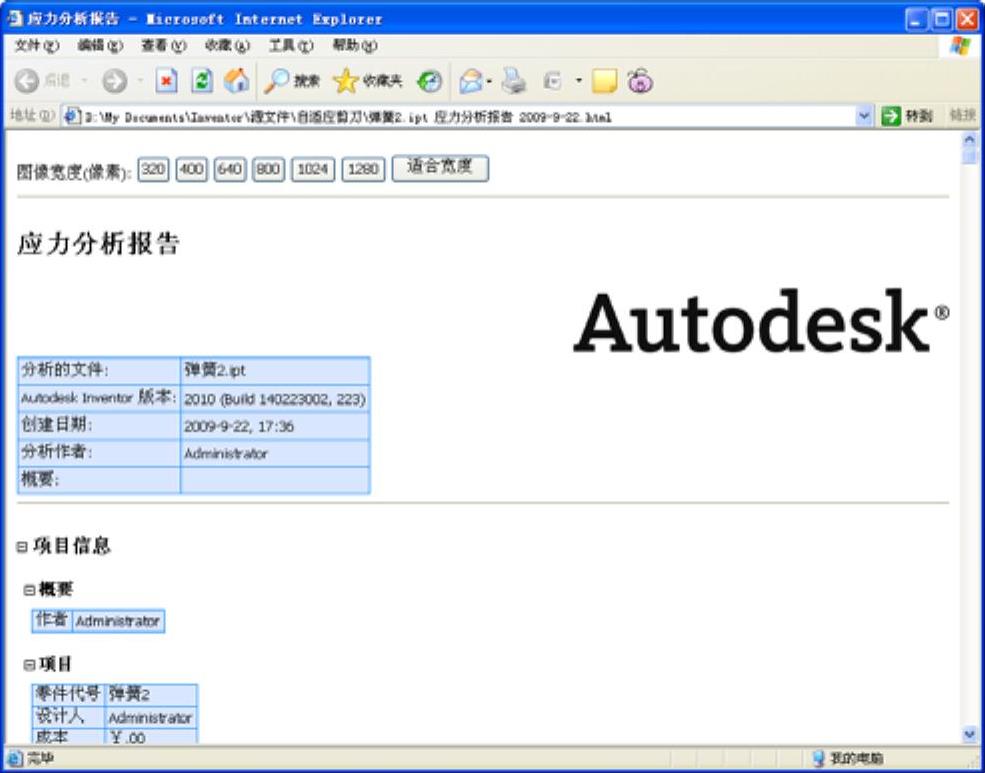The image size is (985, 773).
Task: Click the 应力分析报告 heading
Action: [x=99, y=244]
